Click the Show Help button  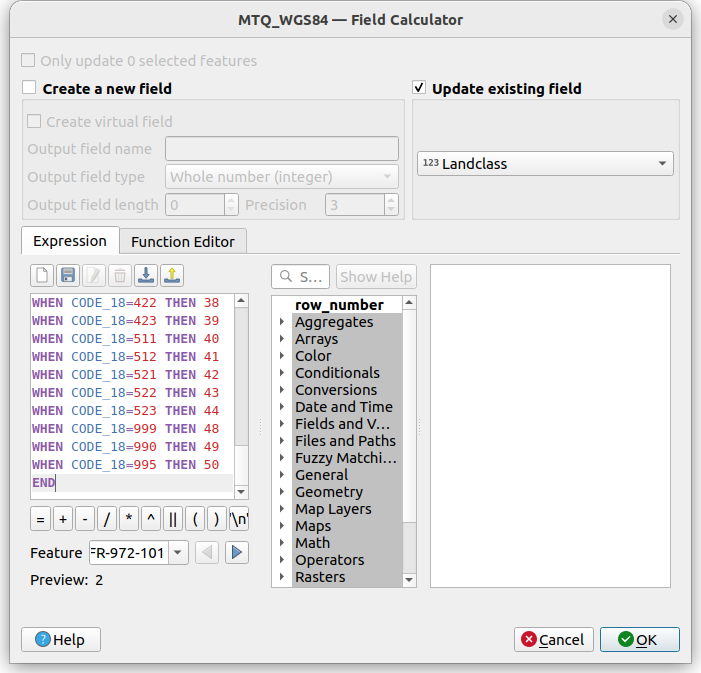pos(376,277)
